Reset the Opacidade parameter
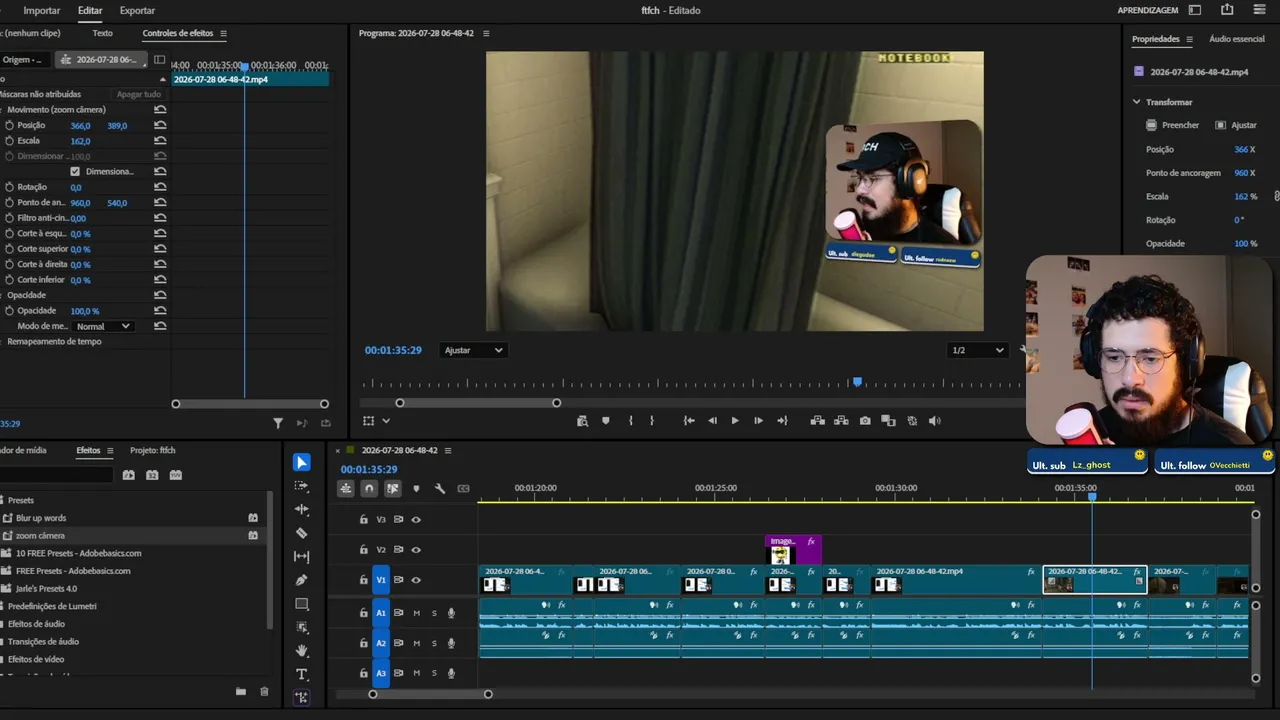Image resolution: width=1280 pixels, height=720 pixels. coord(160,311)
